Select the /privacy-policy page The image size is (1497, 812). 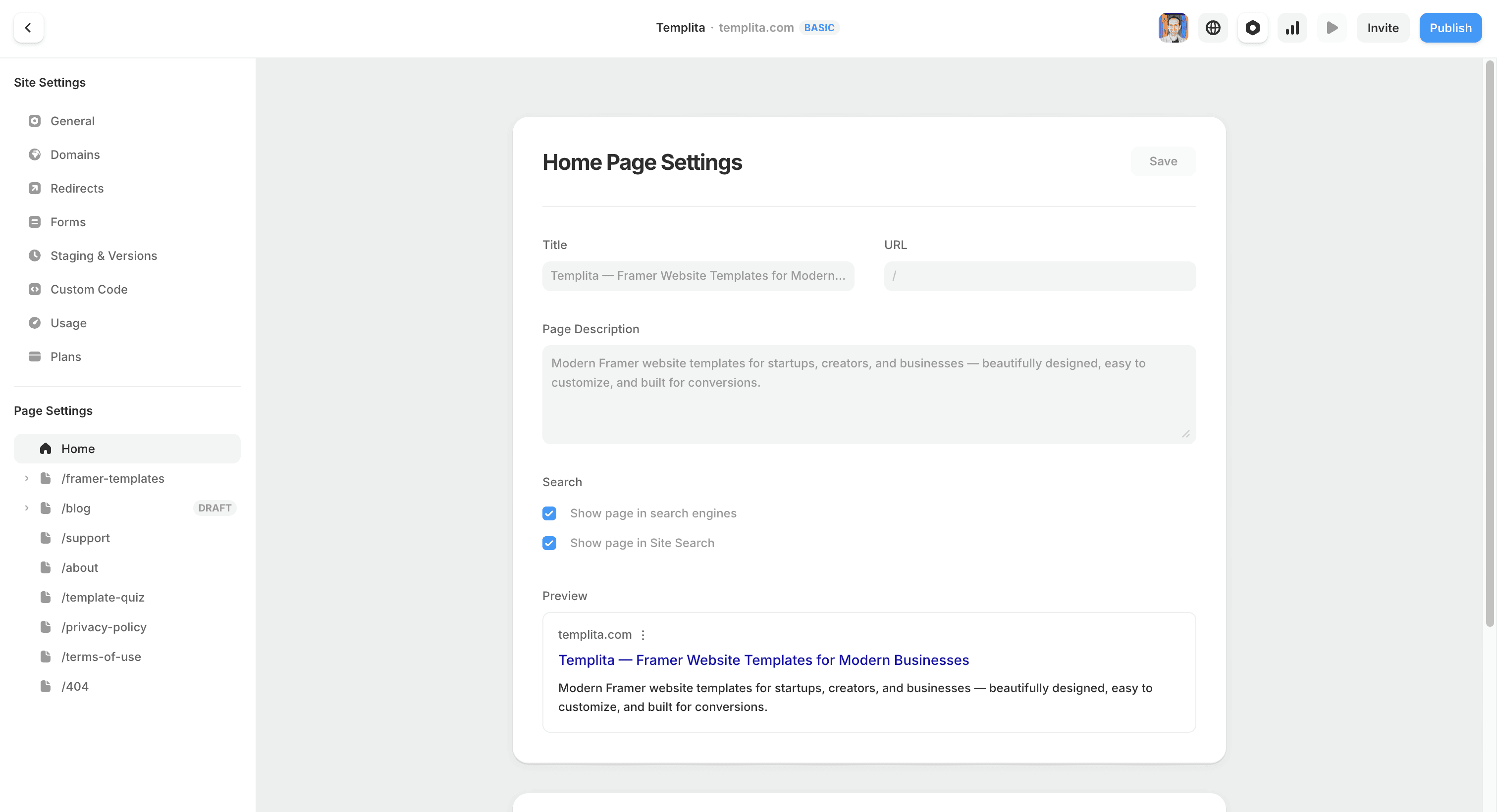[x=127, y=626]
